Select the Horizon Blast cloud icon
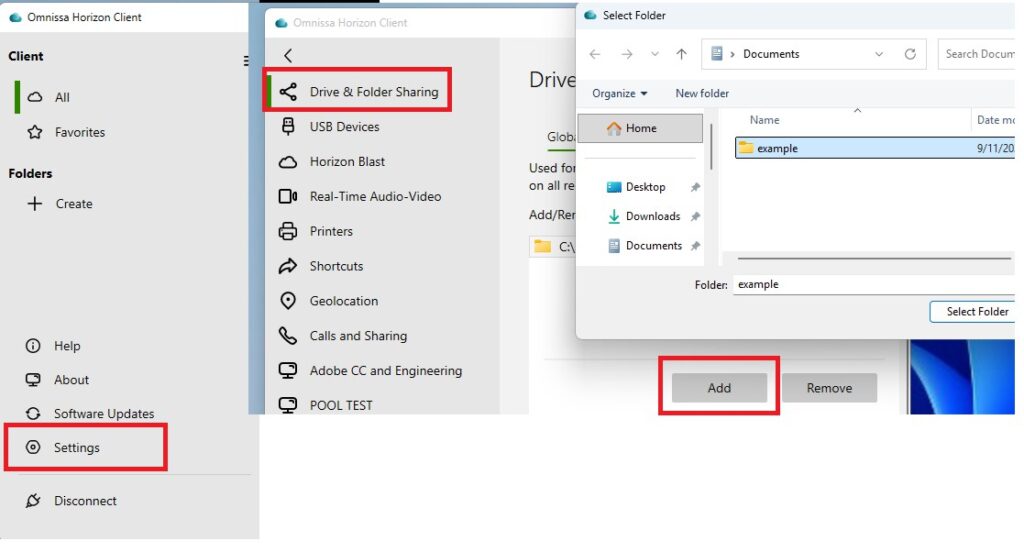 288,162
